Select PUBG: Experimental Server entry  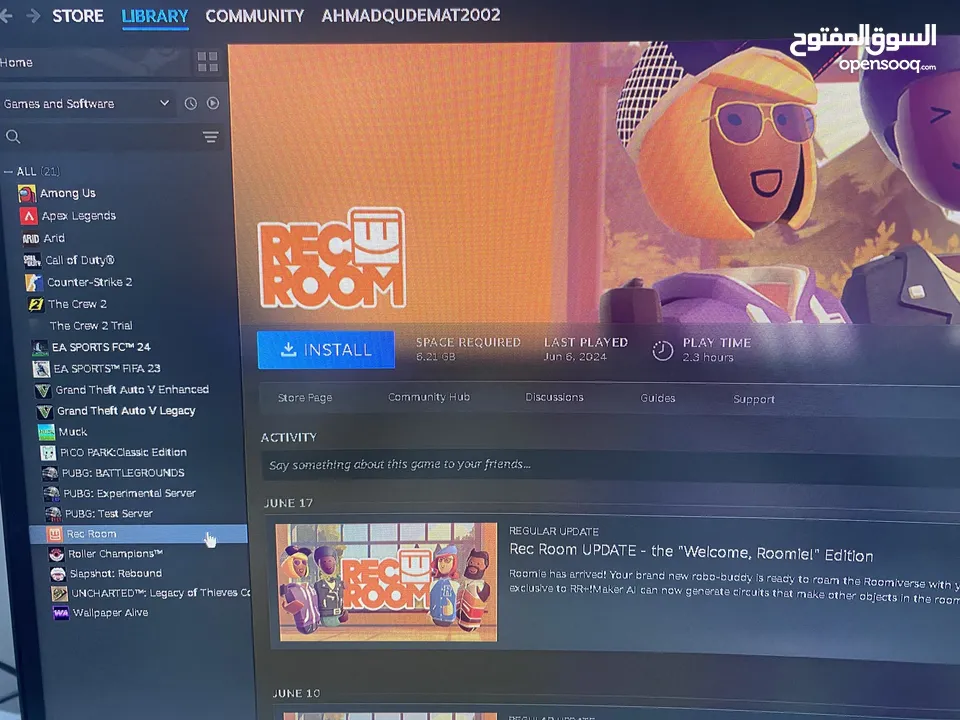(130, 493)
